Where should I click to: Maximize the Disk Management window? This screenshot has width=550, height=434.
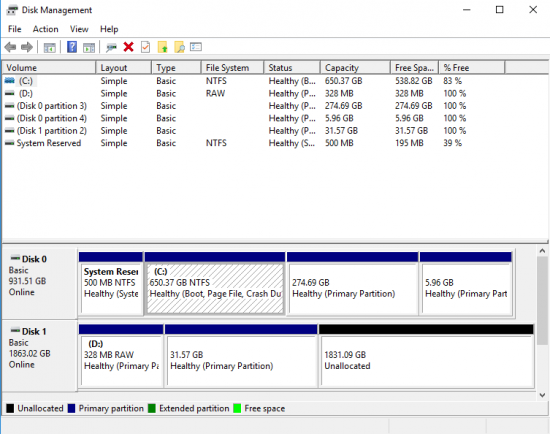[499, 10]
